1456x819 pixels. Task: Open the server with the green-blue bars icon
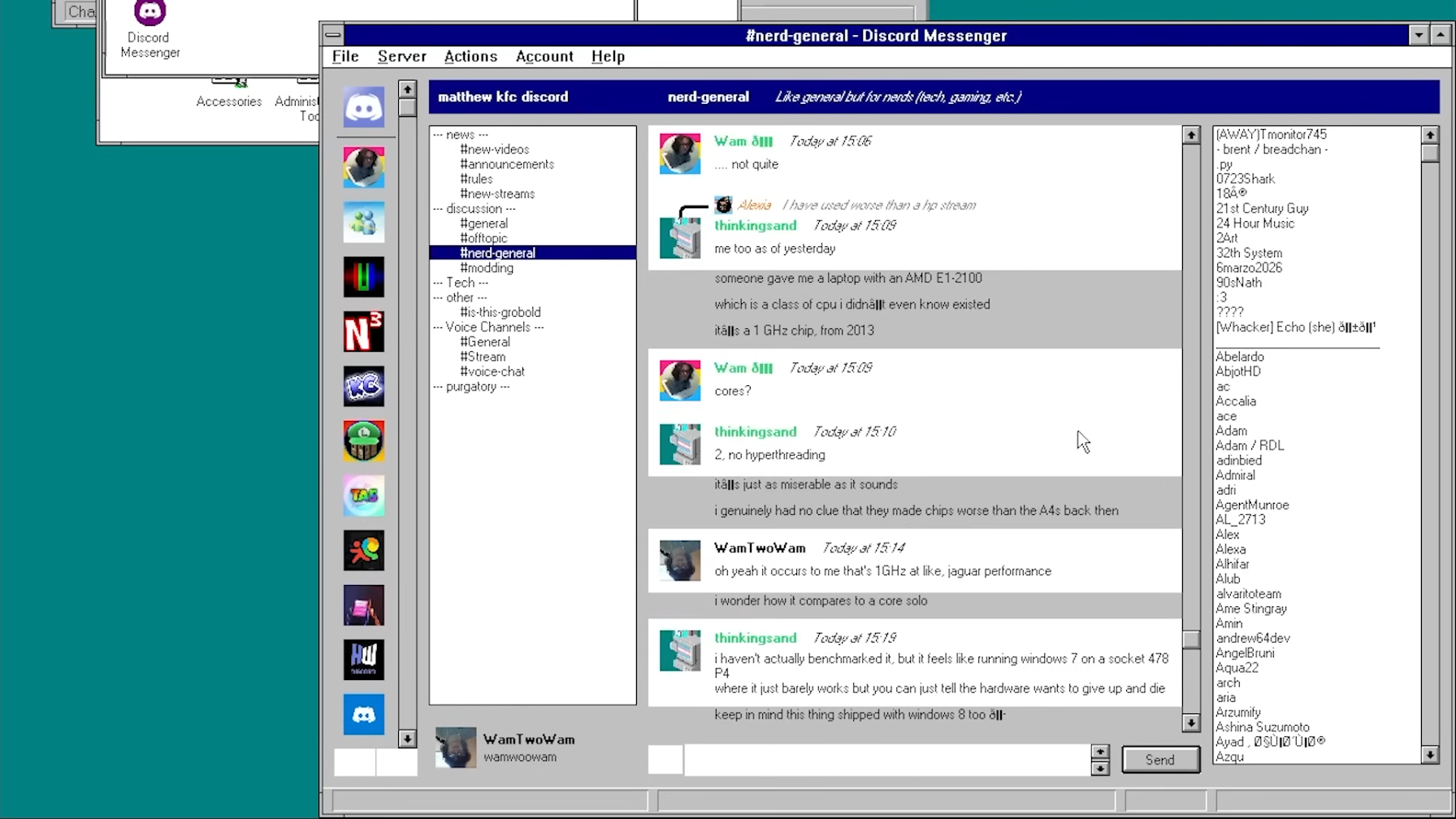(363, 277)
